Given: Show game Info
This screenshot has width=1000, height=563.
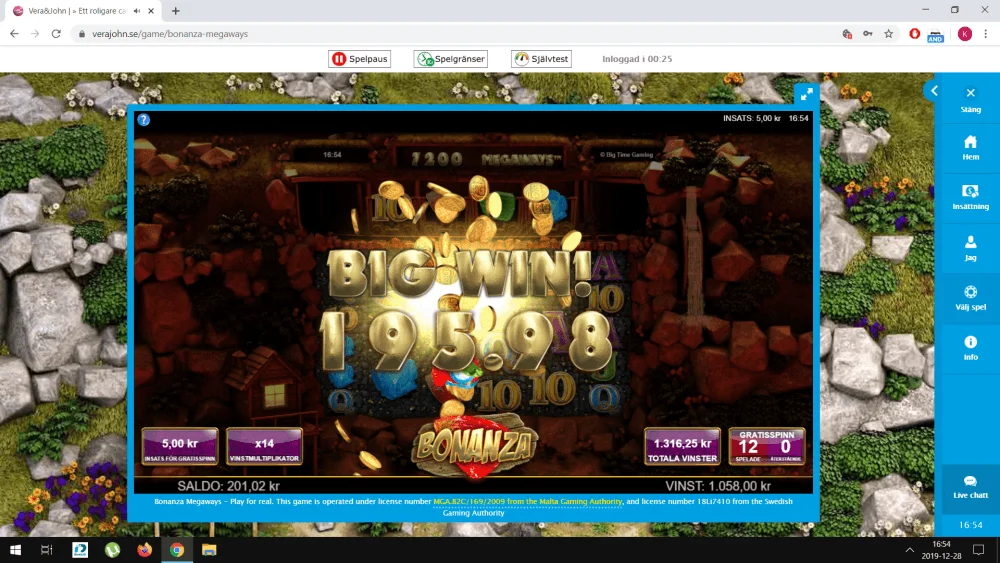Looking at the screenshot, I should pos(970,348).
